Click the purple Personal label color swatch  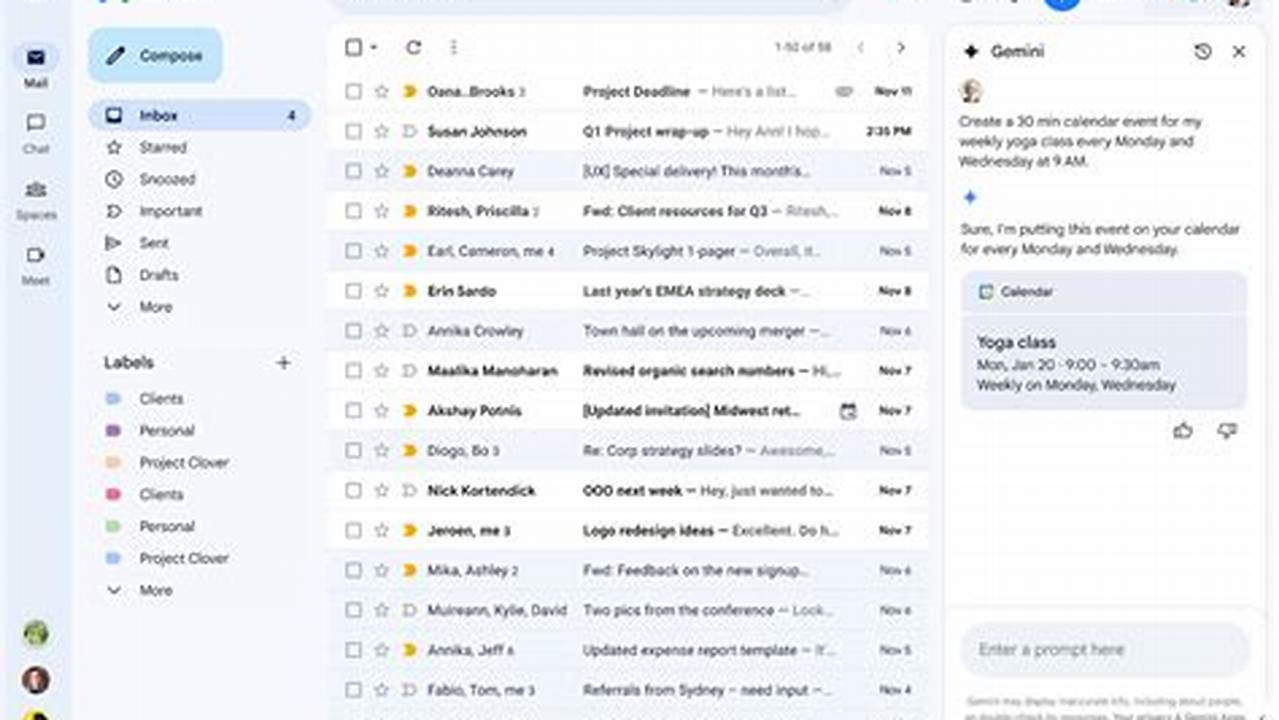(x=113, y=430)
